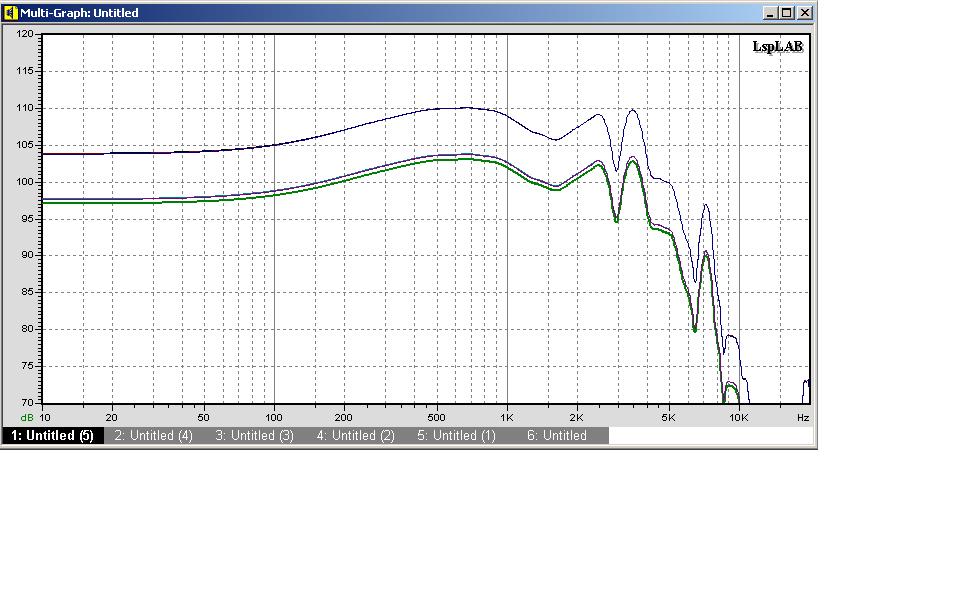Click the 120 value on the dB axis
The width and height of the screenshot is (962, 615).
[25, 34]
